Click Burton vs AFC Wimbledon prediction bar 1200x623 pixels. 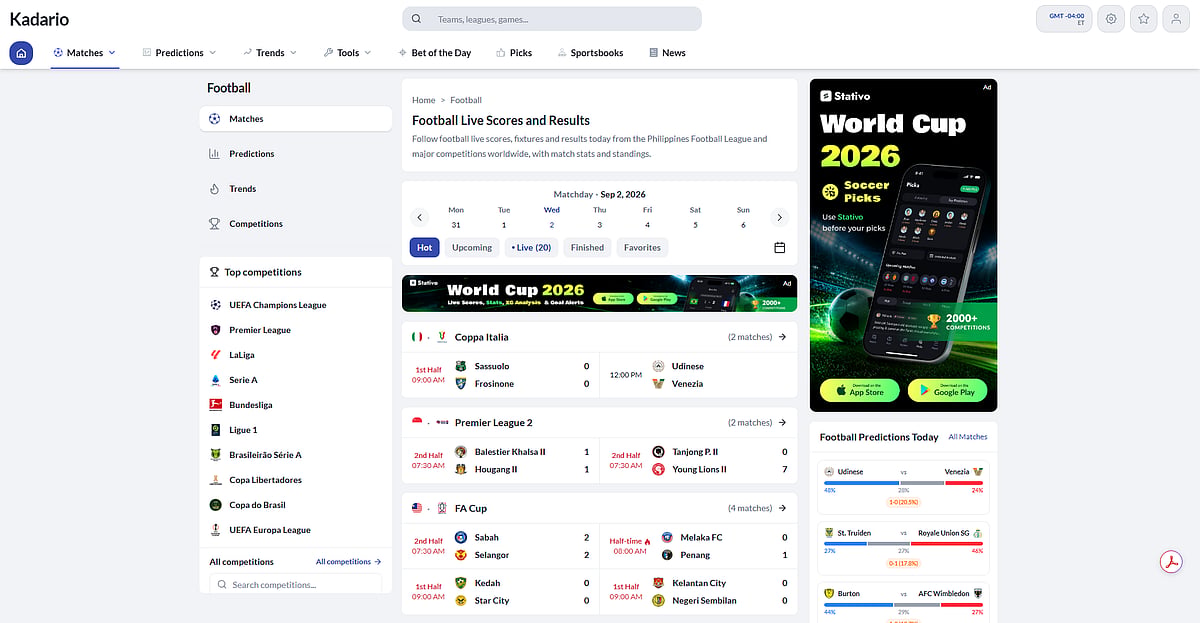[903, 604]
